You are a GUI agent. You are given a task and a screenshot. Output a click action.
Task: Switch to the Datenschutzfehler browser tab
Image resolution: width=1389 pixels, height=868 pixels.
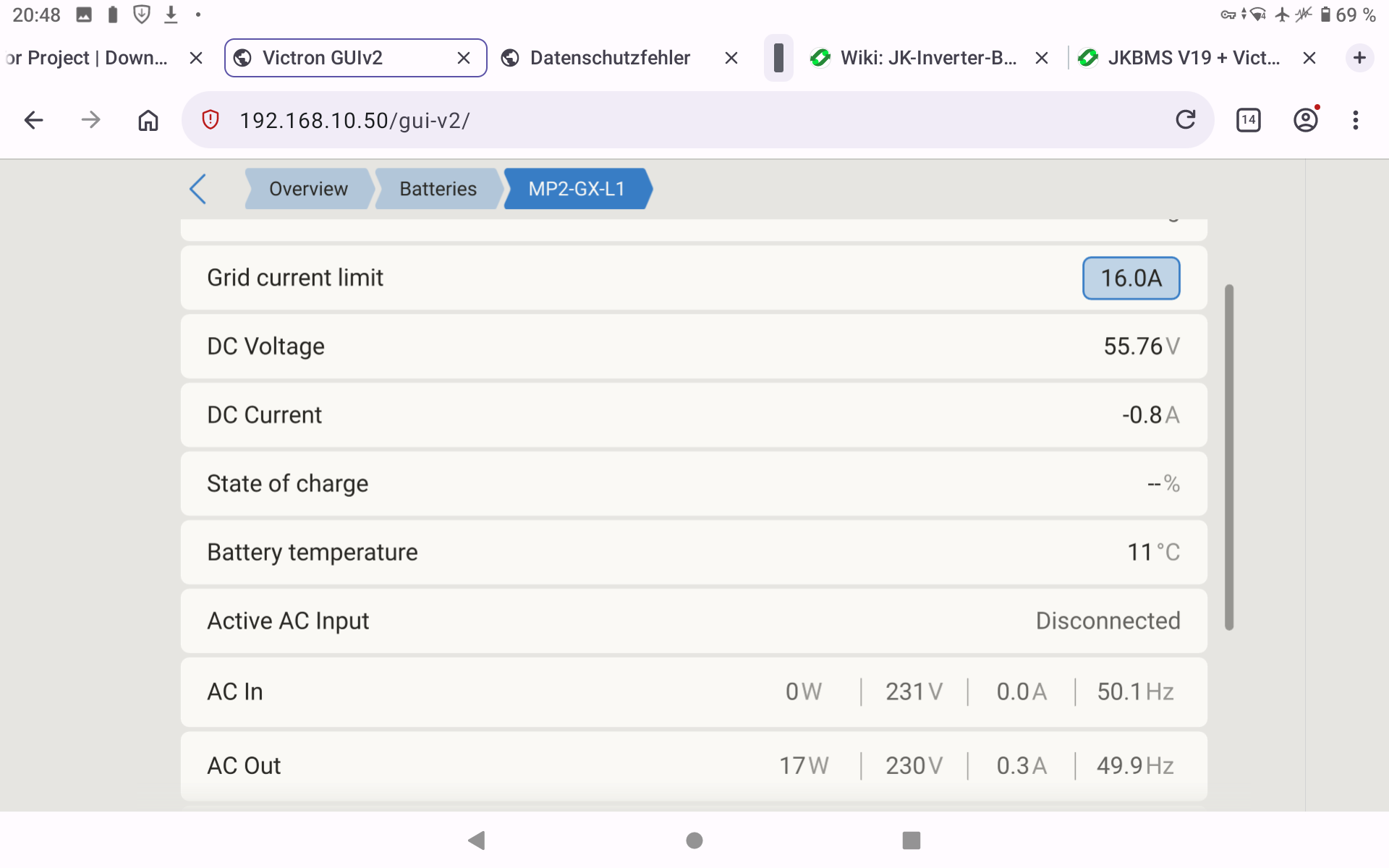pyautogui.click(x=609, y=58)
